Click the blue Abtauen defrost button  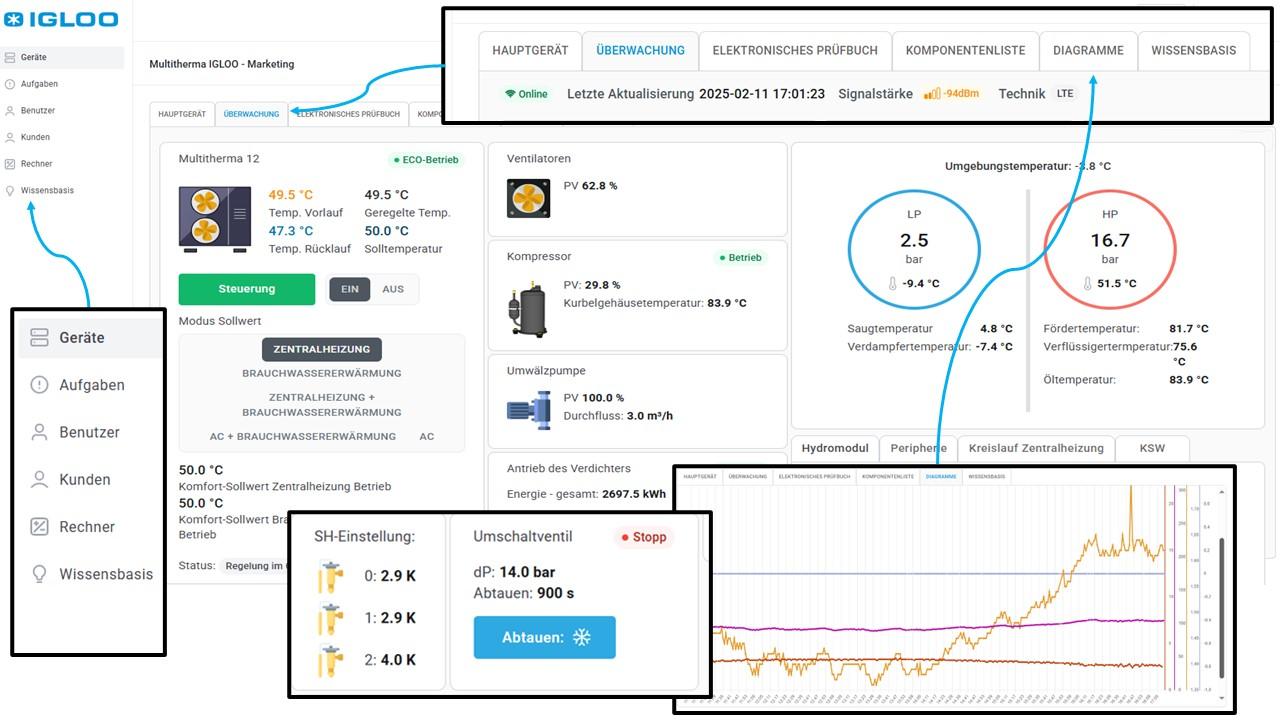coord(545,637)
